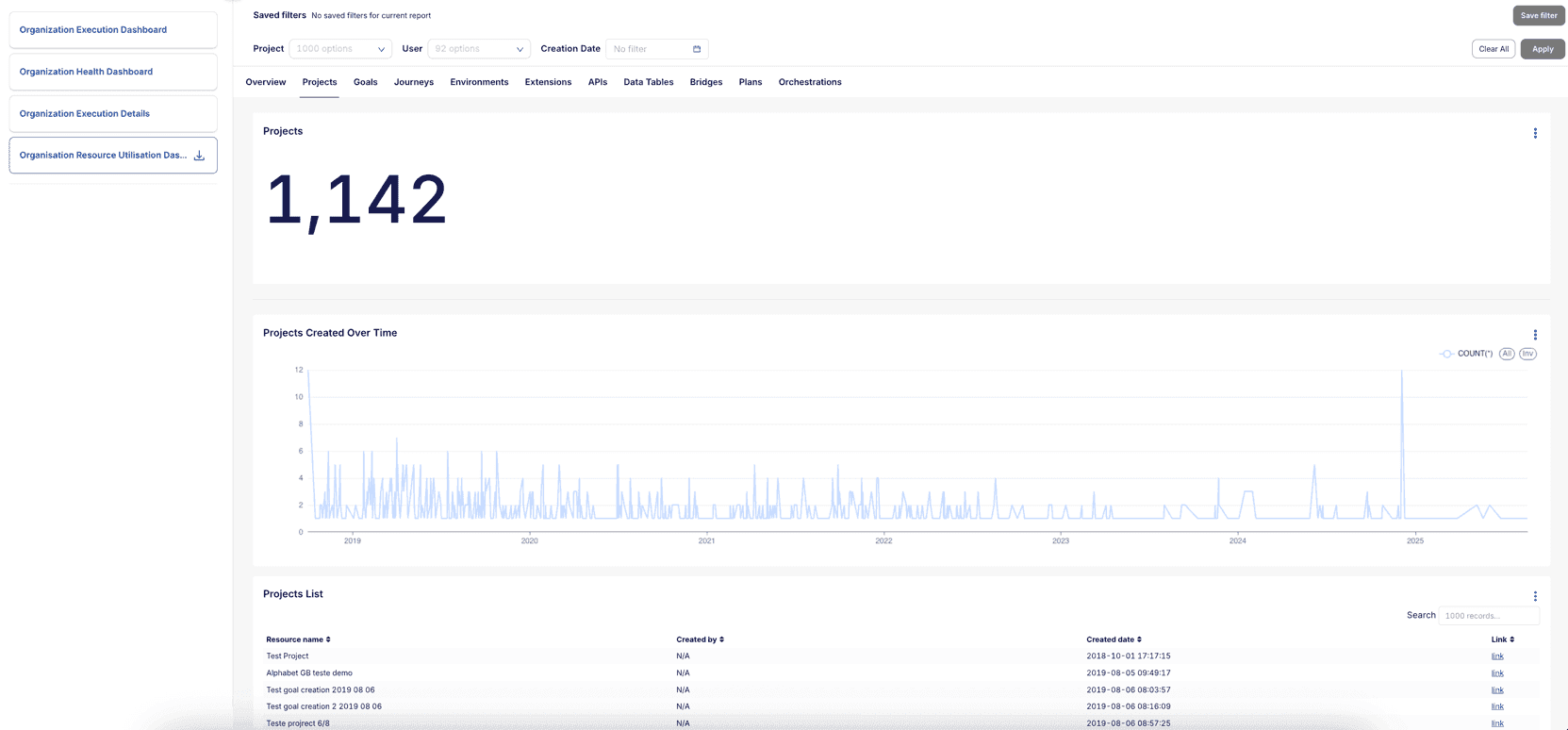Sort table by Link column

pos(1502,639)
